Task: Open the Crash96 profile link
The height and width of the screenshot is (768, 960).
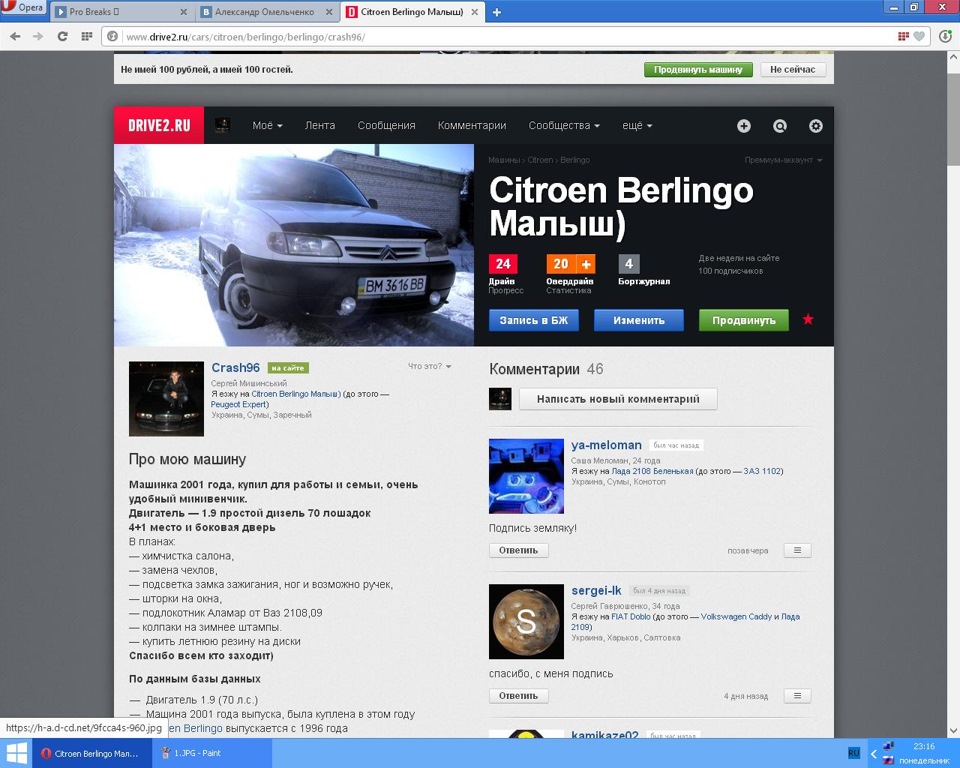Action: pyautogui.click(x=236, y=367)
